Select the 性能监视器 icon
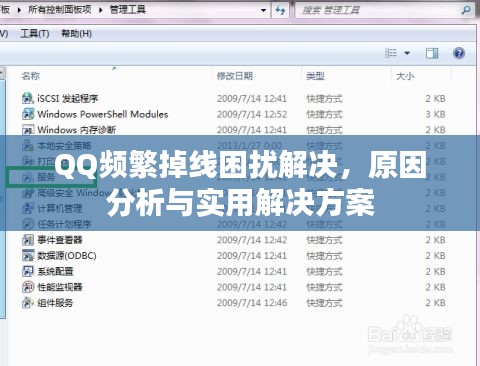 coord(28,287)
